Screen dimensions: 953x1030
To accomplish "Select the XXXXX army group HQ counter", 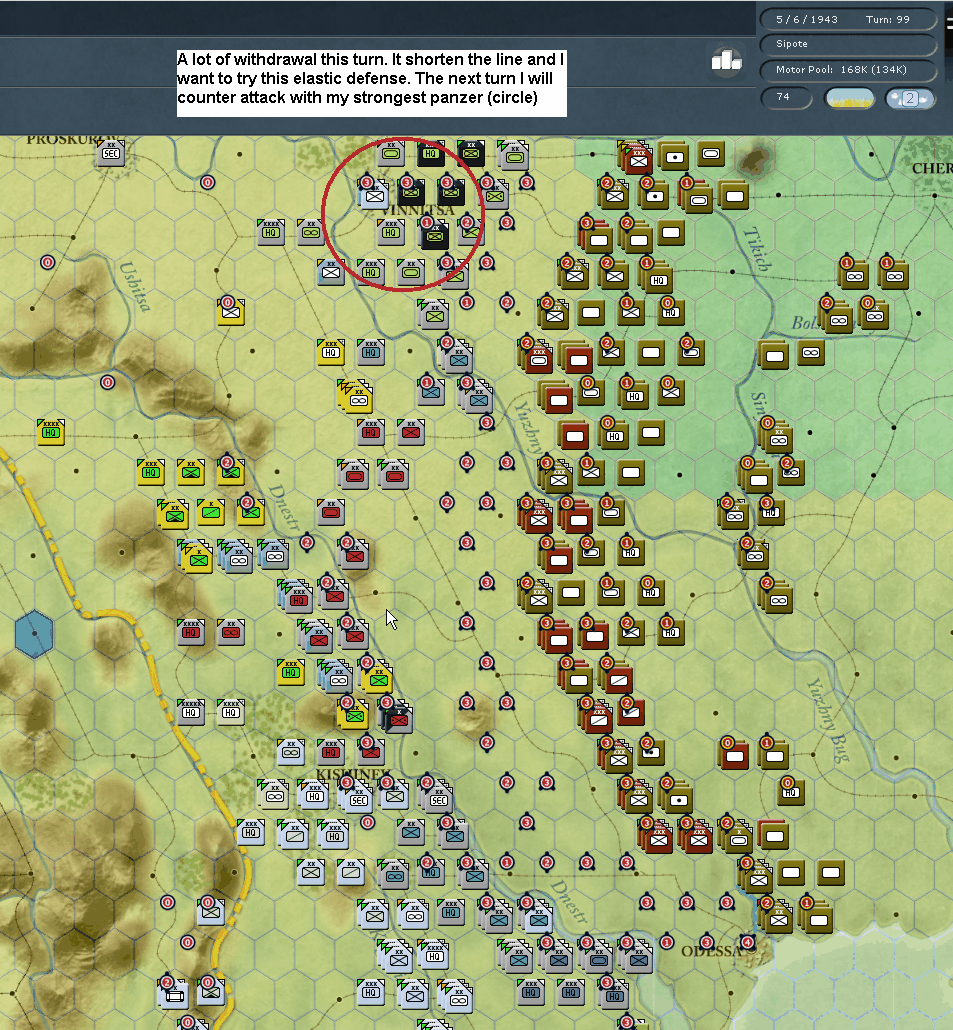I will 190,712.
